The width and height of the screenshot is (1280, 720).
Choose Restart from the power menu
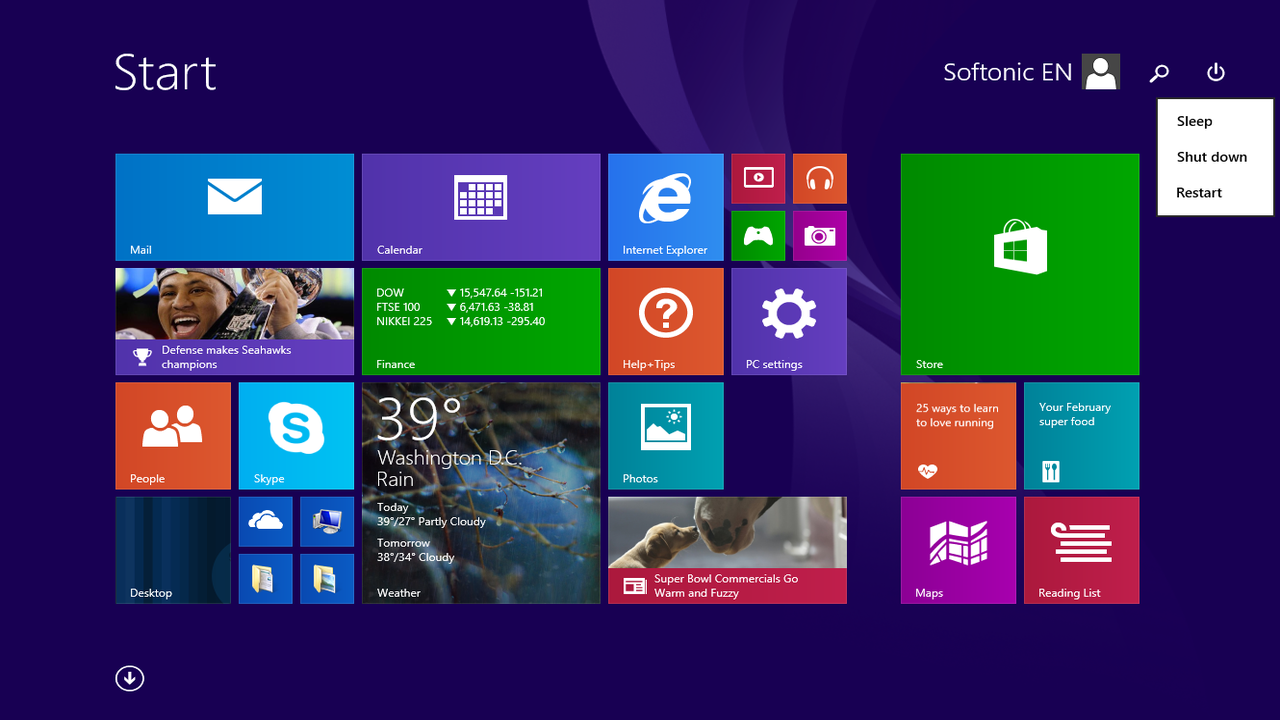[1198, 192]
